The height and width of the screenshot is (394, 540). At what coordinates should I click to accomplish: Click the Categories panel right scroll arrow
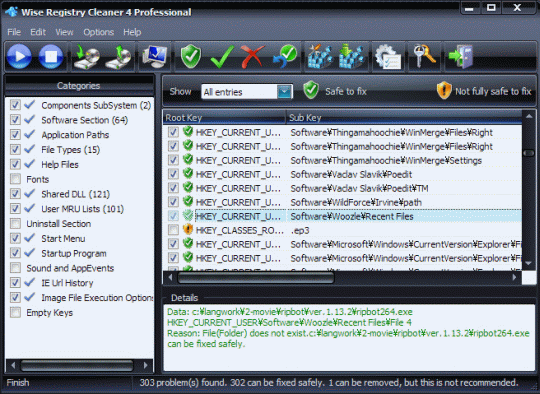[146, 365]
